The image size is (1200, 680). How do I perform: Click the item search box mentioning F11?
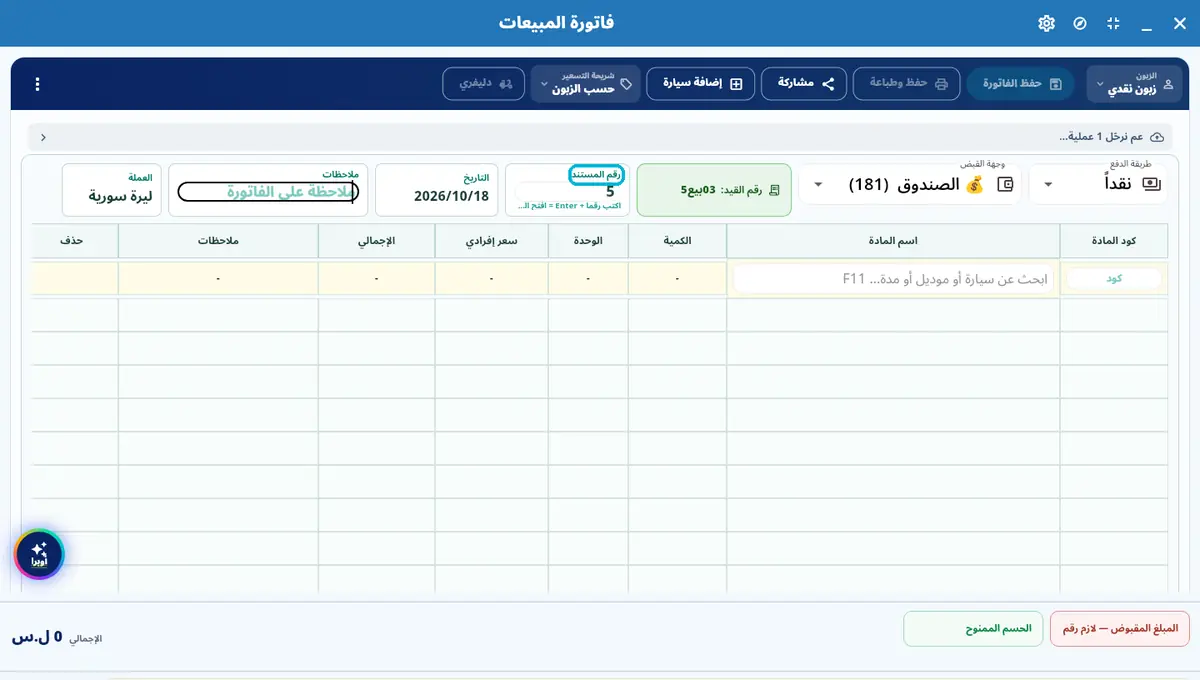(894, 279)
